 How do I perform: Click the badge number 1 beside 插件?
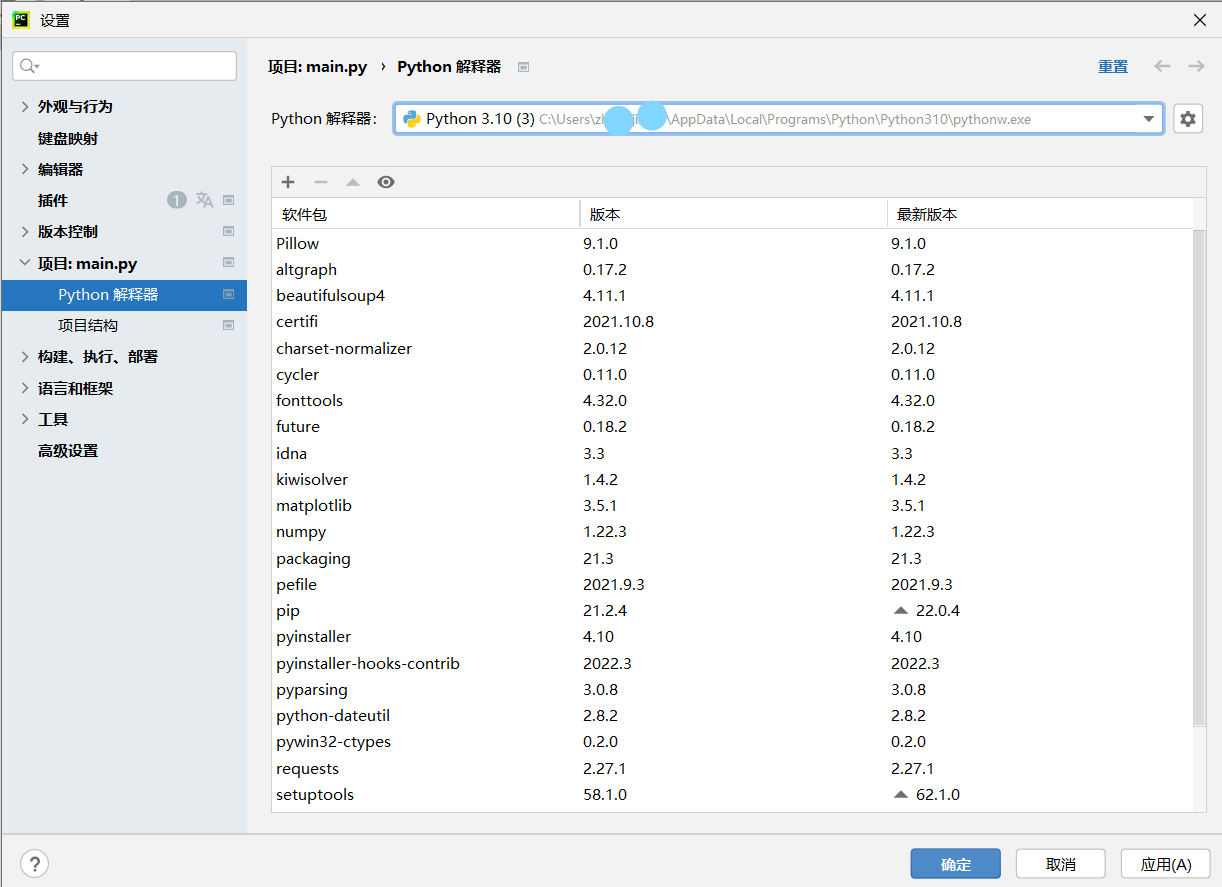tap(177, 200)
